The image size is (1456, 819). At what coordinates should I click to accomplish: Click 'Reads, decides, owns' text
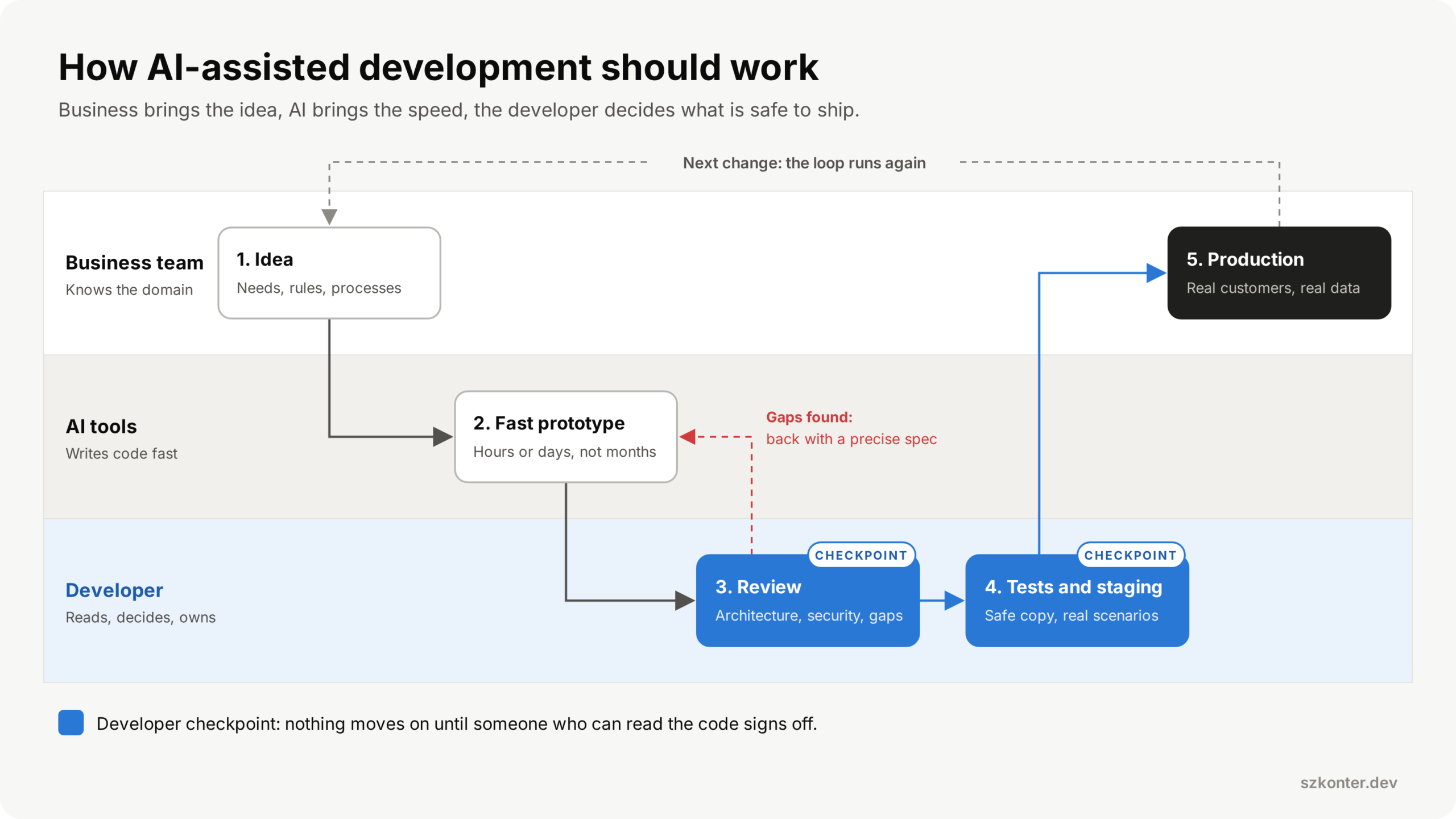[x=140, y=618]
